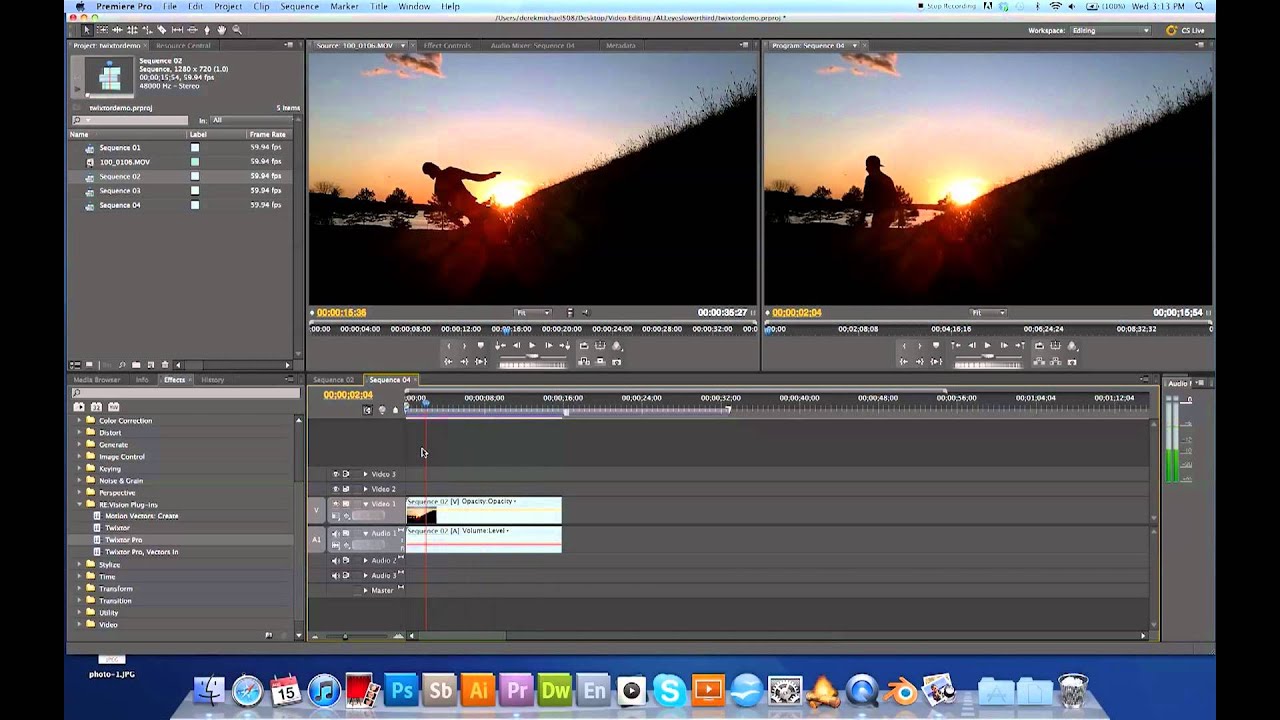The height and width of the screenshot is (720, 1280).
Task: Collapse the RE:Vision Plug-ins folder
Action: 79,505
